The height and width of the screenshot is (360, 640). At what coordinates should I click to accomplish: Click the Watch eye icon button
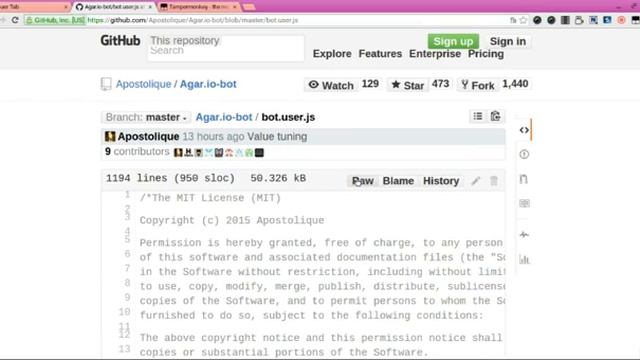click(331, 85)
